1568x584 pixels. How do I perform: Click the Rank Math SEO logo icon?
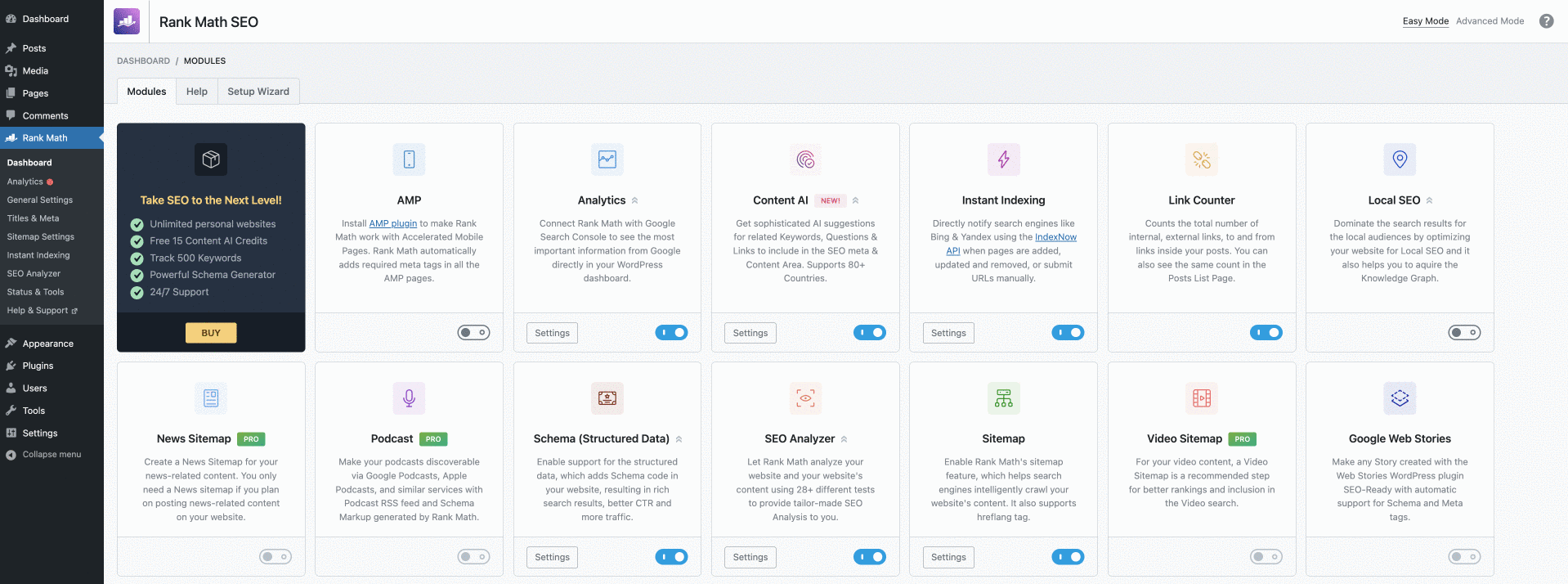127,21
